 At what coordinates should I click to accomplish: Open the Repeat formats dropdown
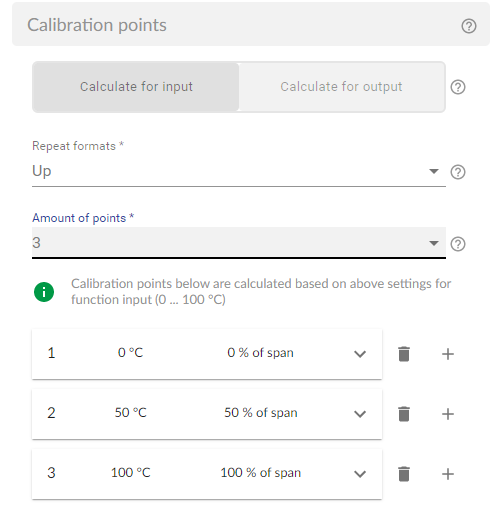coord(239,171)
